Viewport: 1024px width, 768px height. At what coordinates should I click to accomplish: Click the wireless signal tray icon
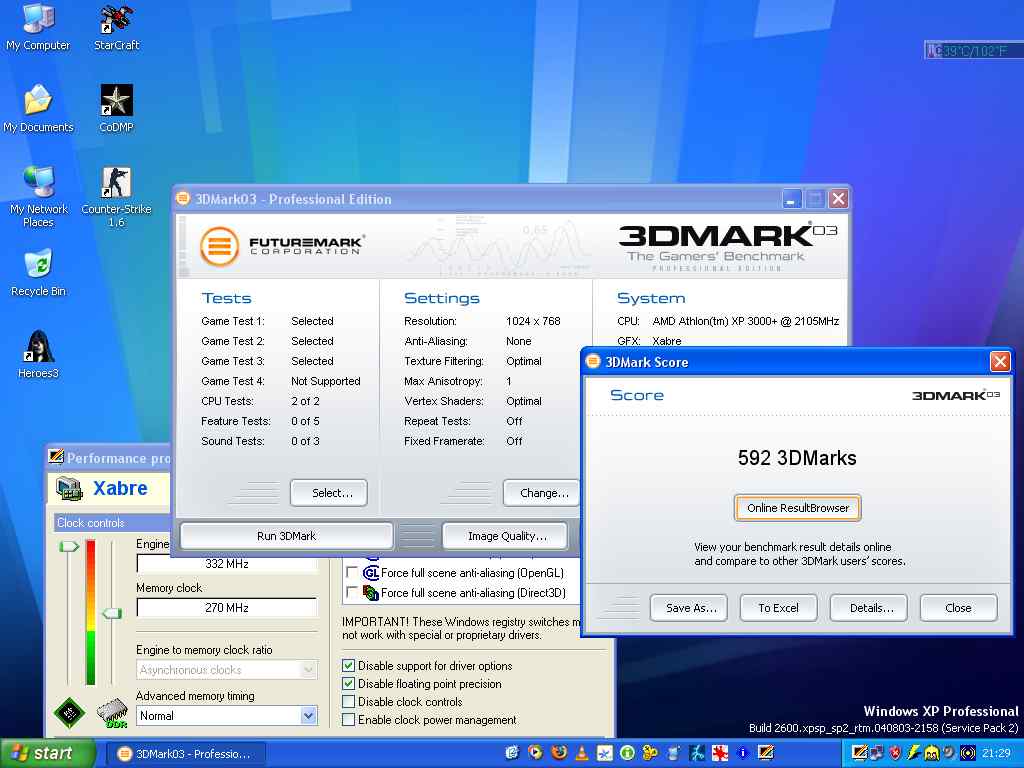coord(968,753)
